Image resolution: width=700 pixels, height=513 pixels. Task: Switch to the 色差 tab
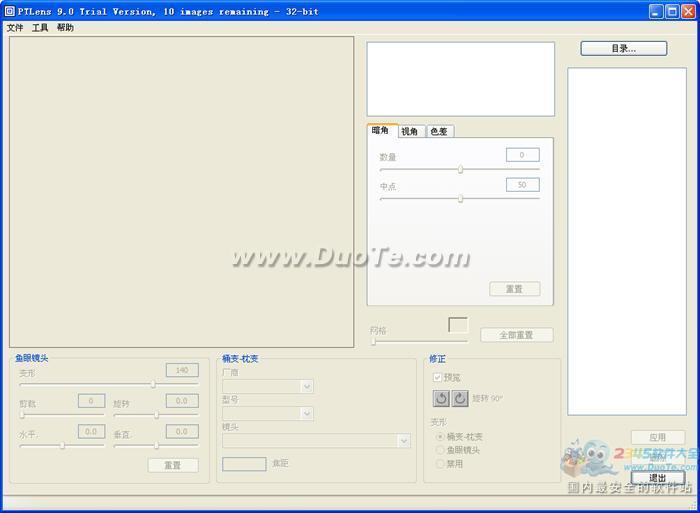[439, 131]
